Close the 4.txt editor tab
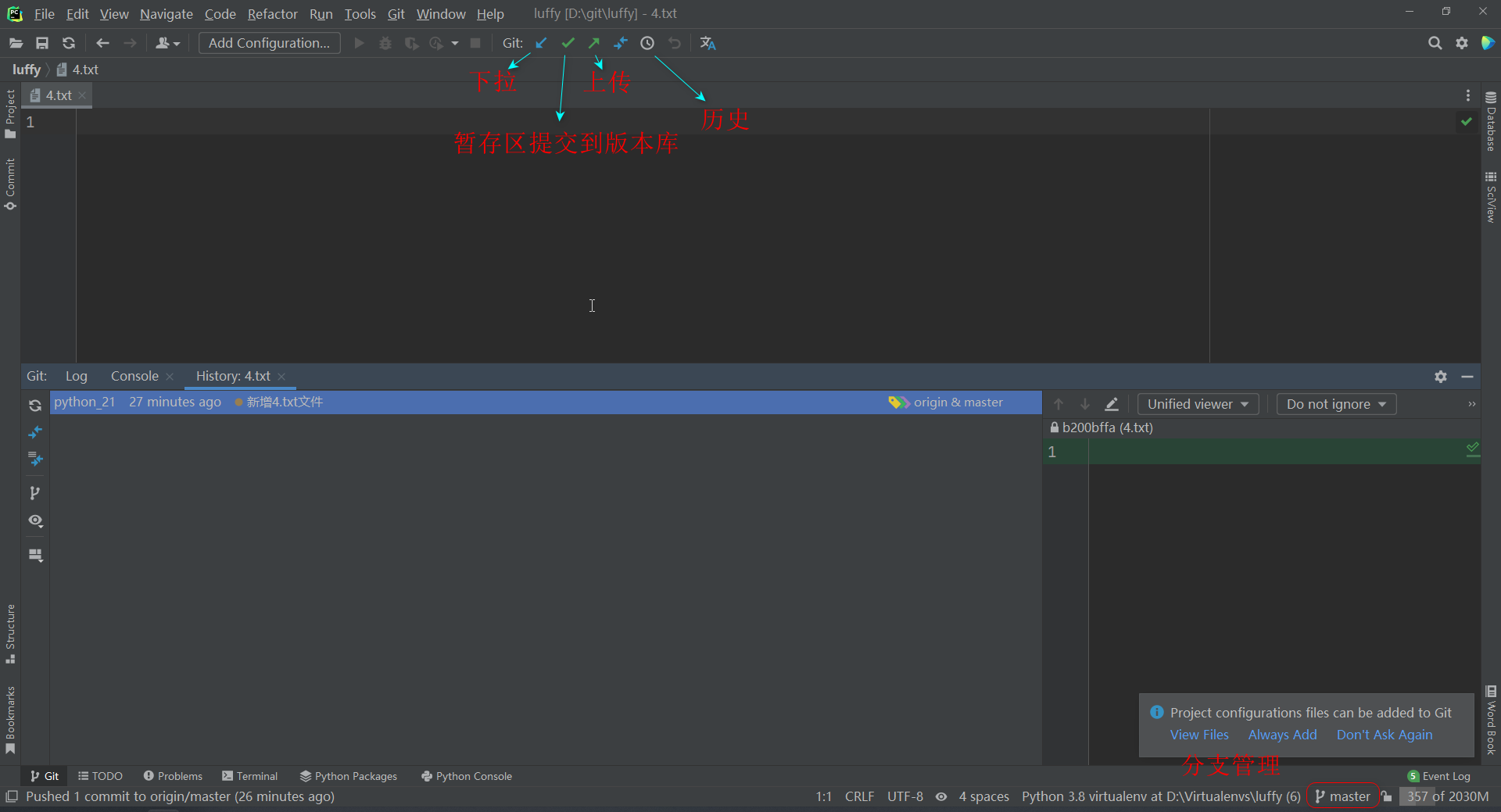This screenshot has height=812, width=1501. click(82, 95)
